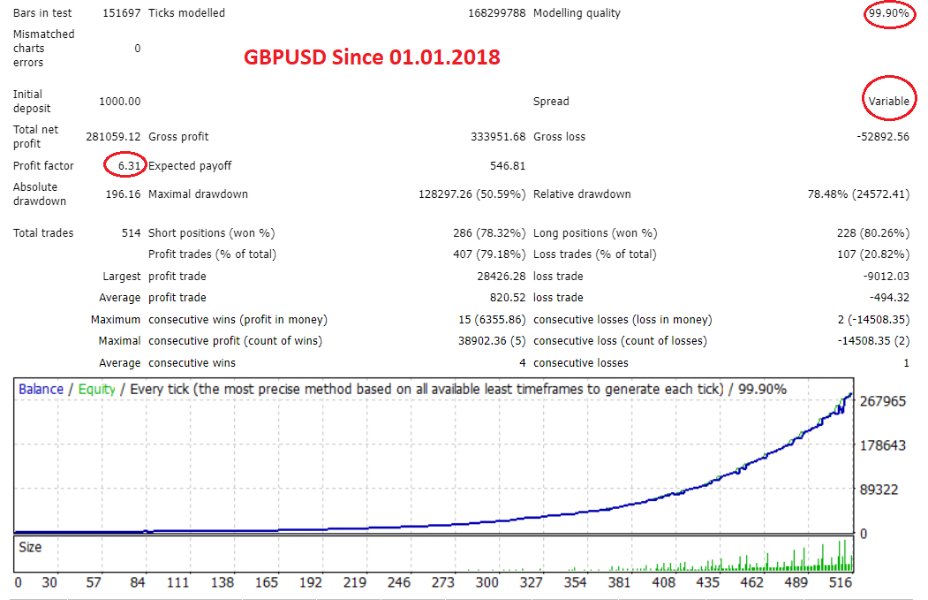Select the Expected payoff label
Viewport: 928px width, 600px height.
(189, 166)
